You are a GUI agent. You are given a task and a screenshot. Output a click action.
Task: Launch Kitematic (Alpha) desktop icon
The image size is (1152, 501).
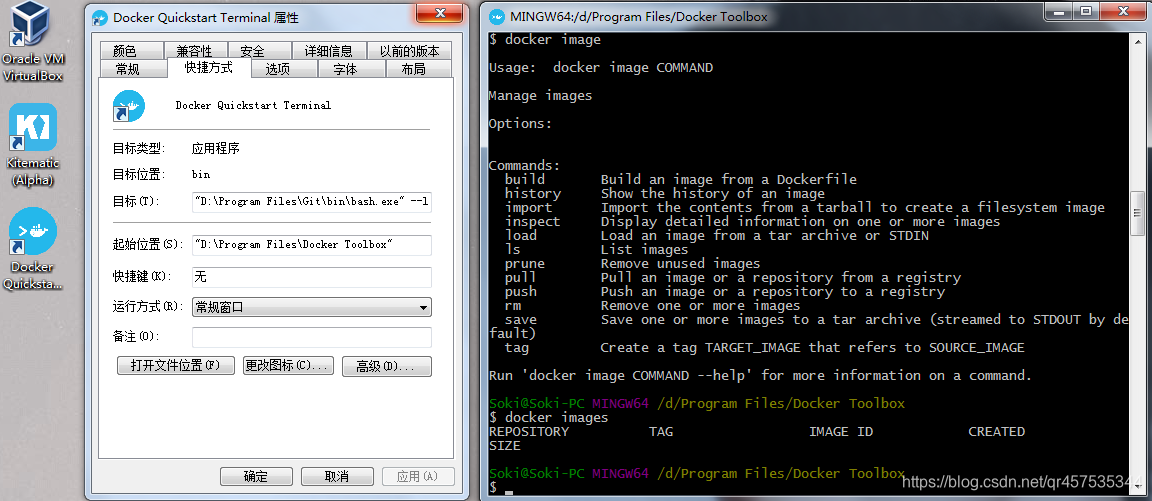tap(32, 145)
